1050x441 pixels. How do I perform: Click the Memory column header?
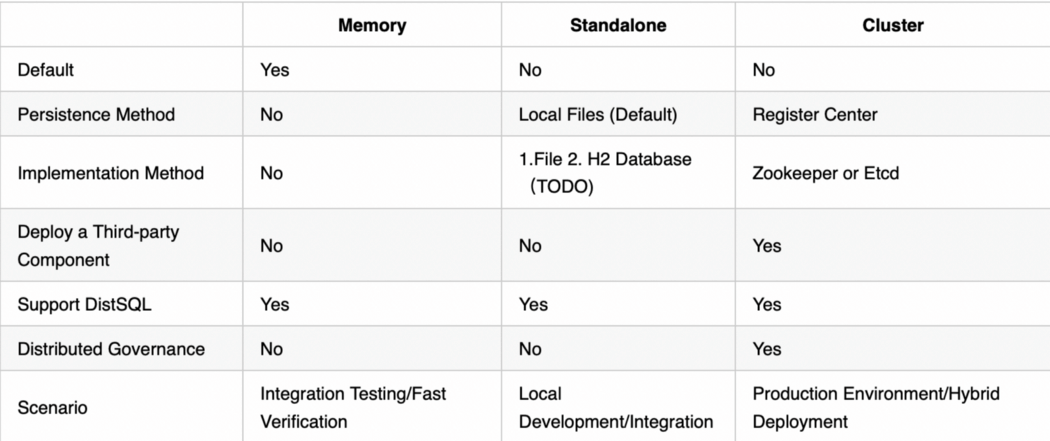click(372, 26)
